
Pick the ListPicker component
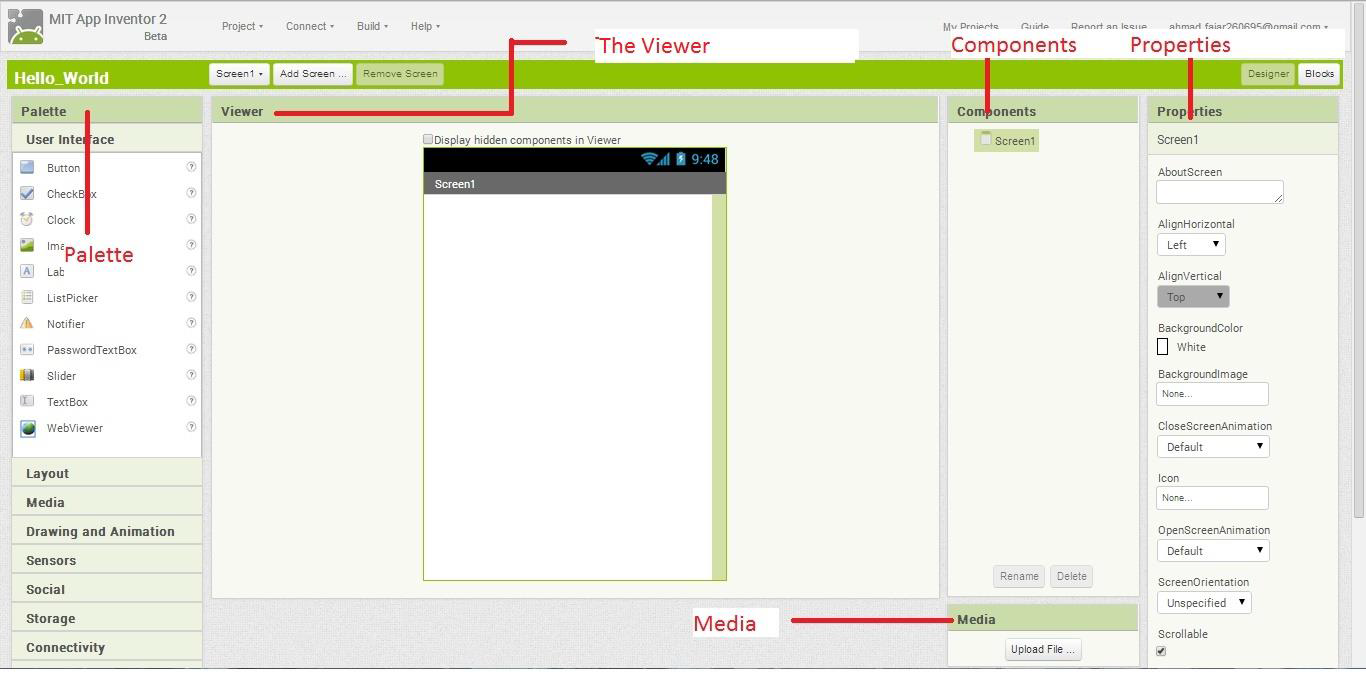pyautogui.click(x=72, y=297)
